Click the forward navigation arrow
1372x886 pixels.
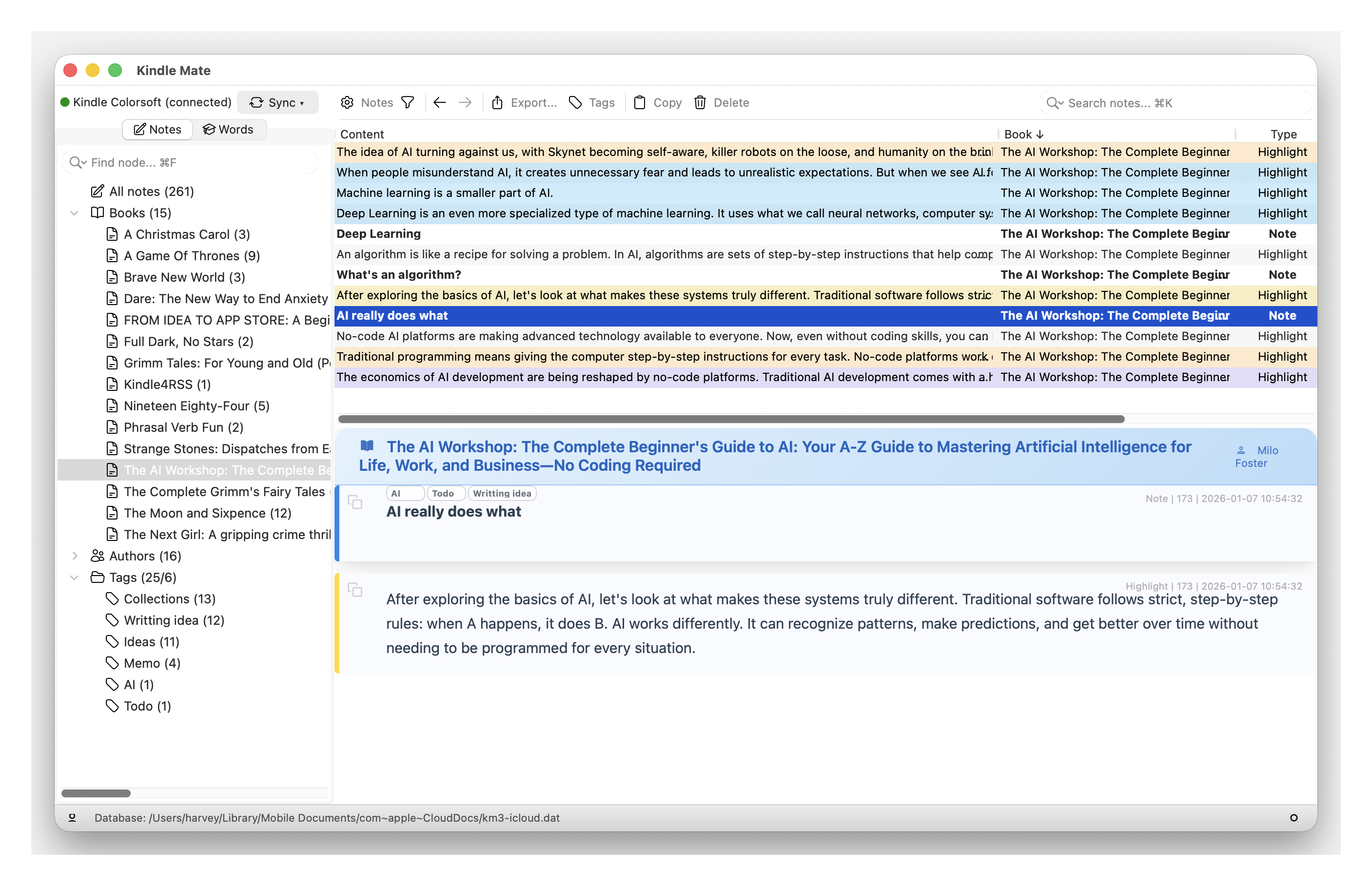click(465, 102)
